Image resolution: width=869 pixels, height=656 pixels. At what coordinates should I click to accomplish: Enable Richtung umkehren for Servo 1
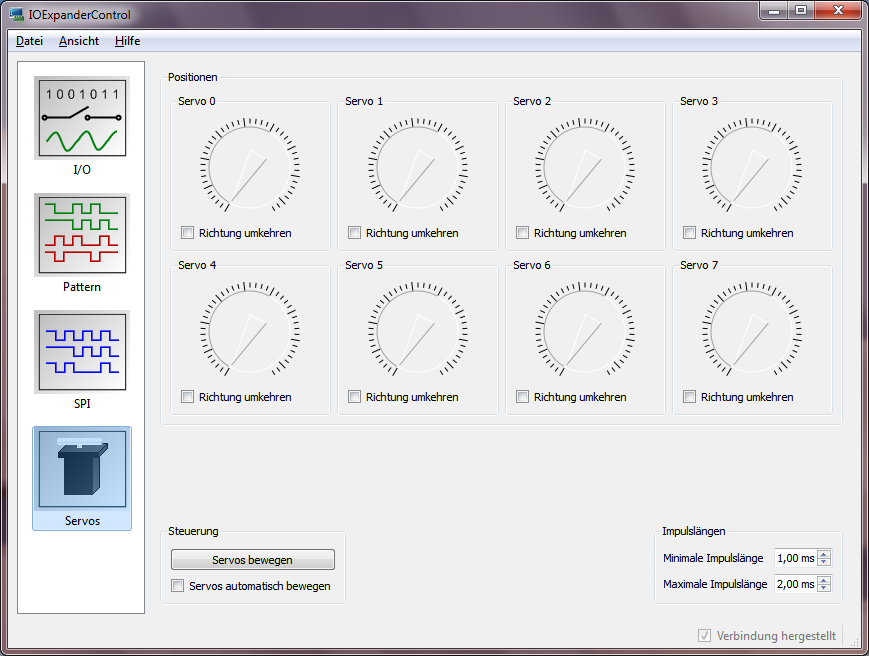point(355,233)
